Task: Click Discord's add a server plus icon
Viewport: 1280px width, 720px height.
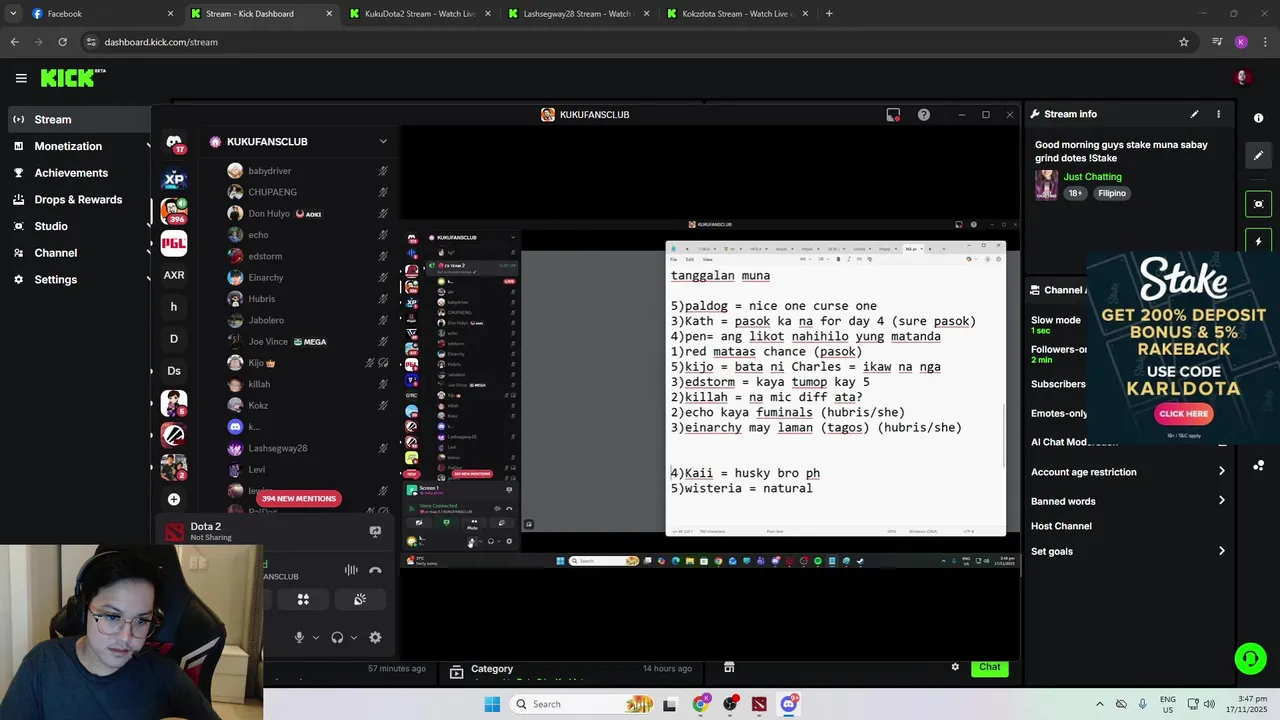Action: pyautogui.click(x=174, y=499)
